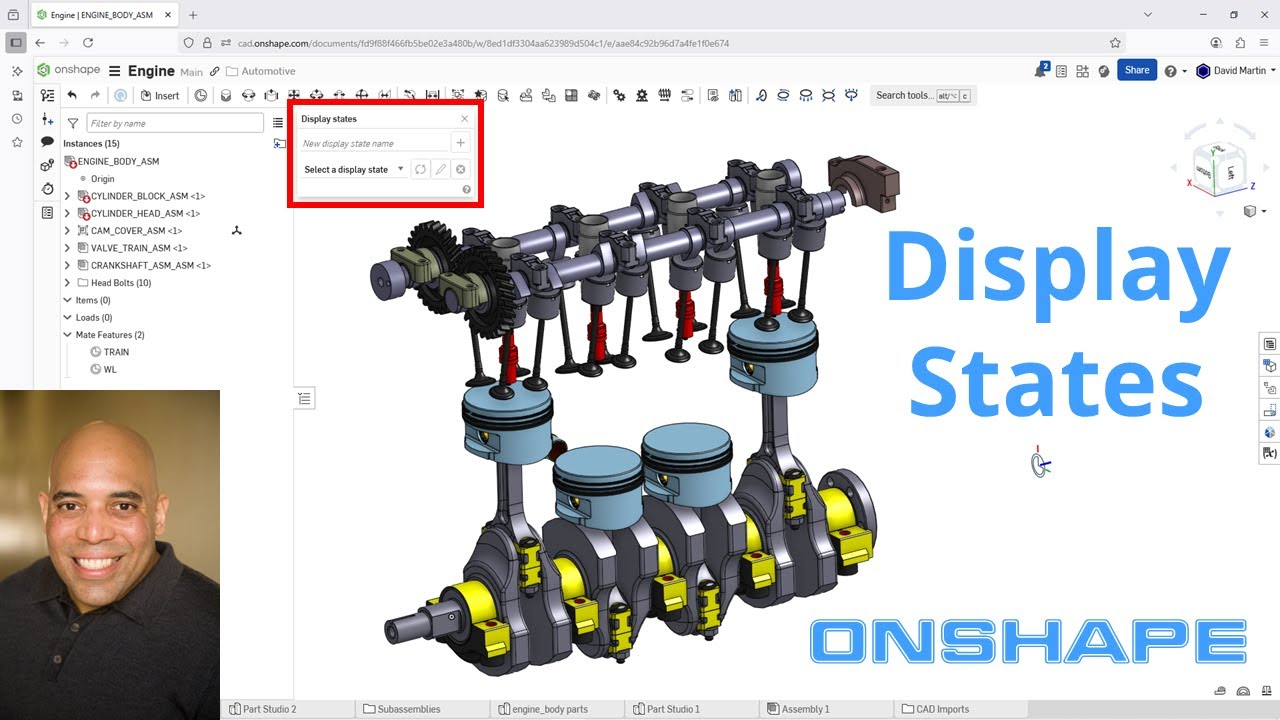Image resolution: width=1280 pixels, height=720 pixels.
Task: Select the WL mate feature
Action: click(110, 369)
